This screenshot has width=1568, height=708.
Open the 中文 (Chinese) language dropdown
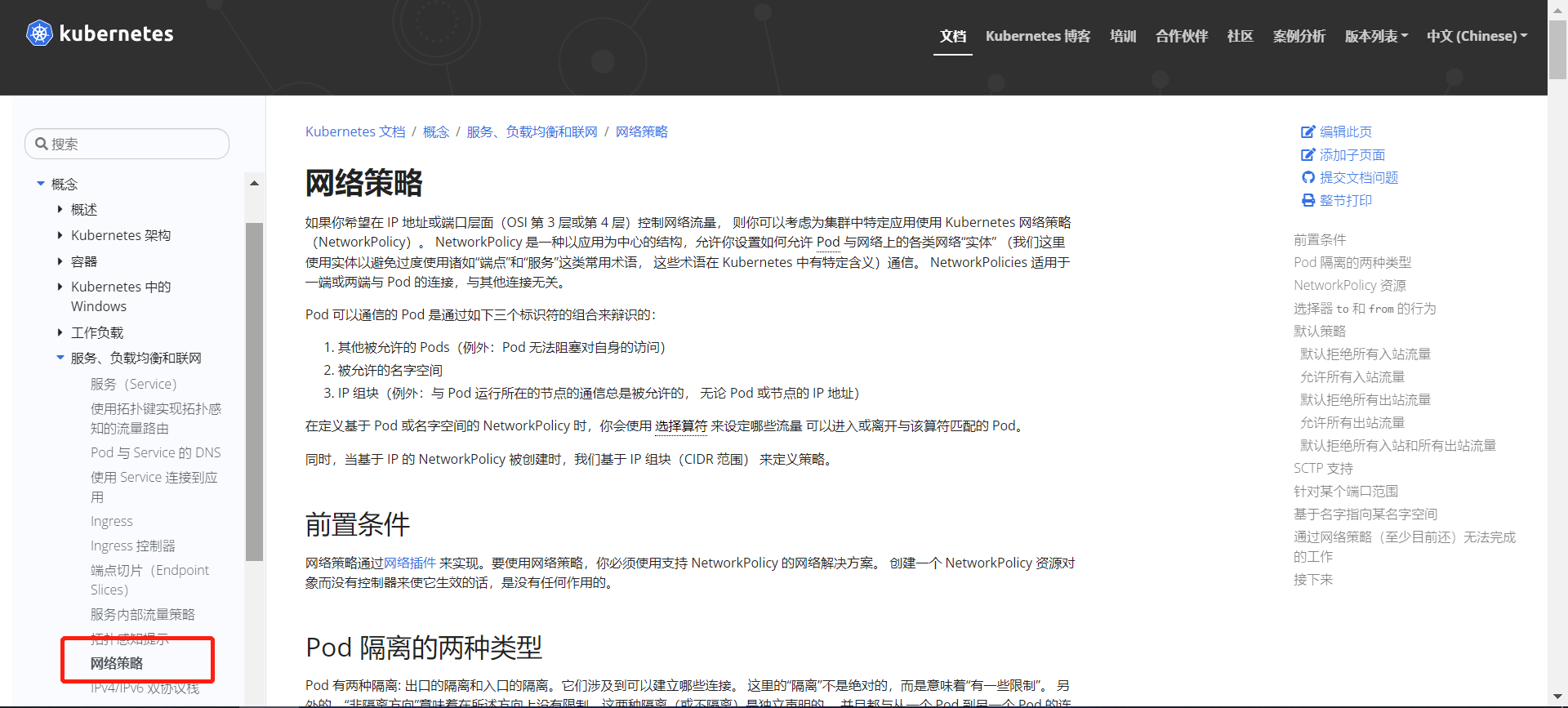pos(1477,36)
